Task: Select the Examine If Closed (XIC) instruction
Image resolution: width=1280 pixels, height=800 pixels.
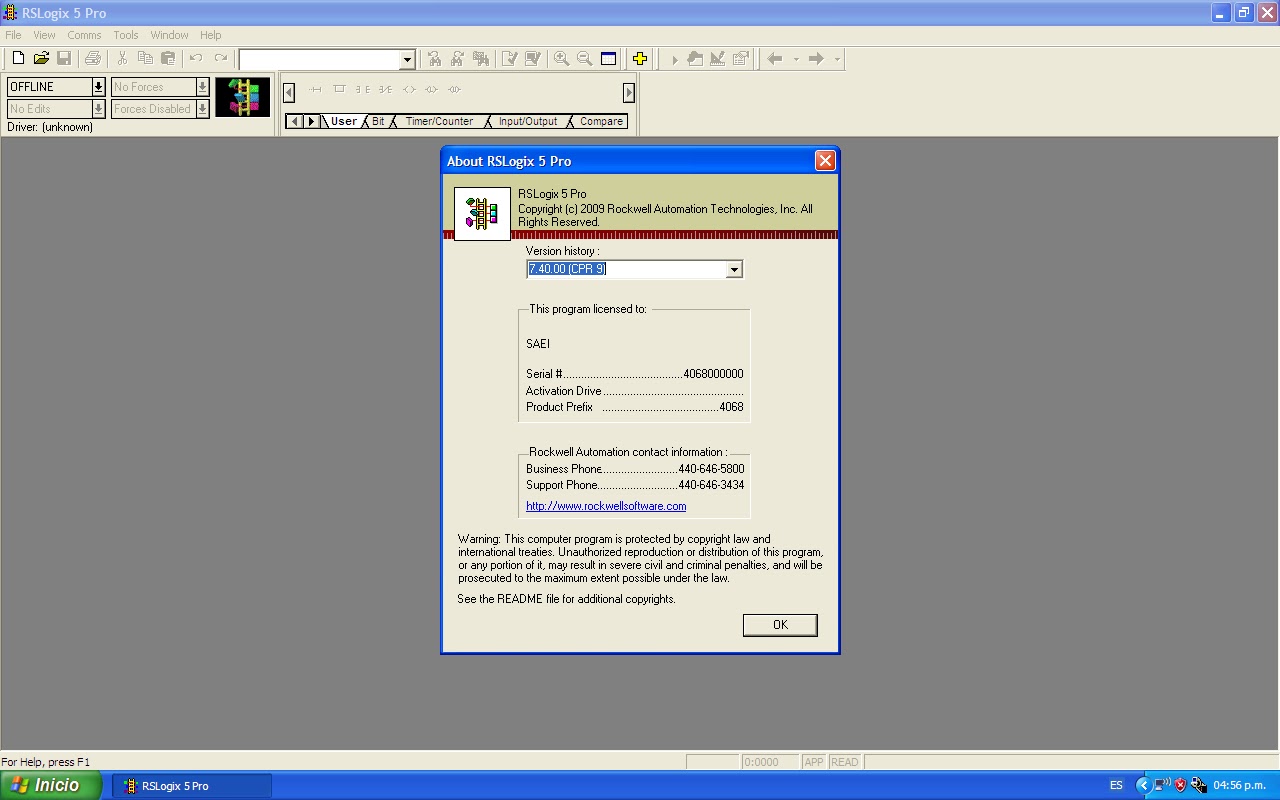Action: pos(365,89)
